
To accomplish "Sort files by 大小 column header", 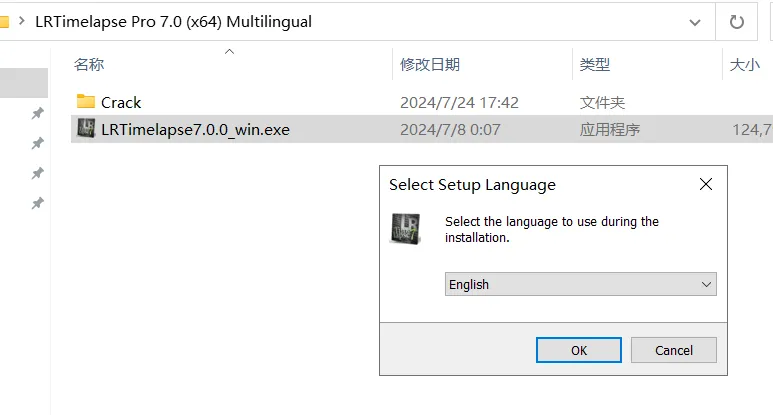I will 744,65.
